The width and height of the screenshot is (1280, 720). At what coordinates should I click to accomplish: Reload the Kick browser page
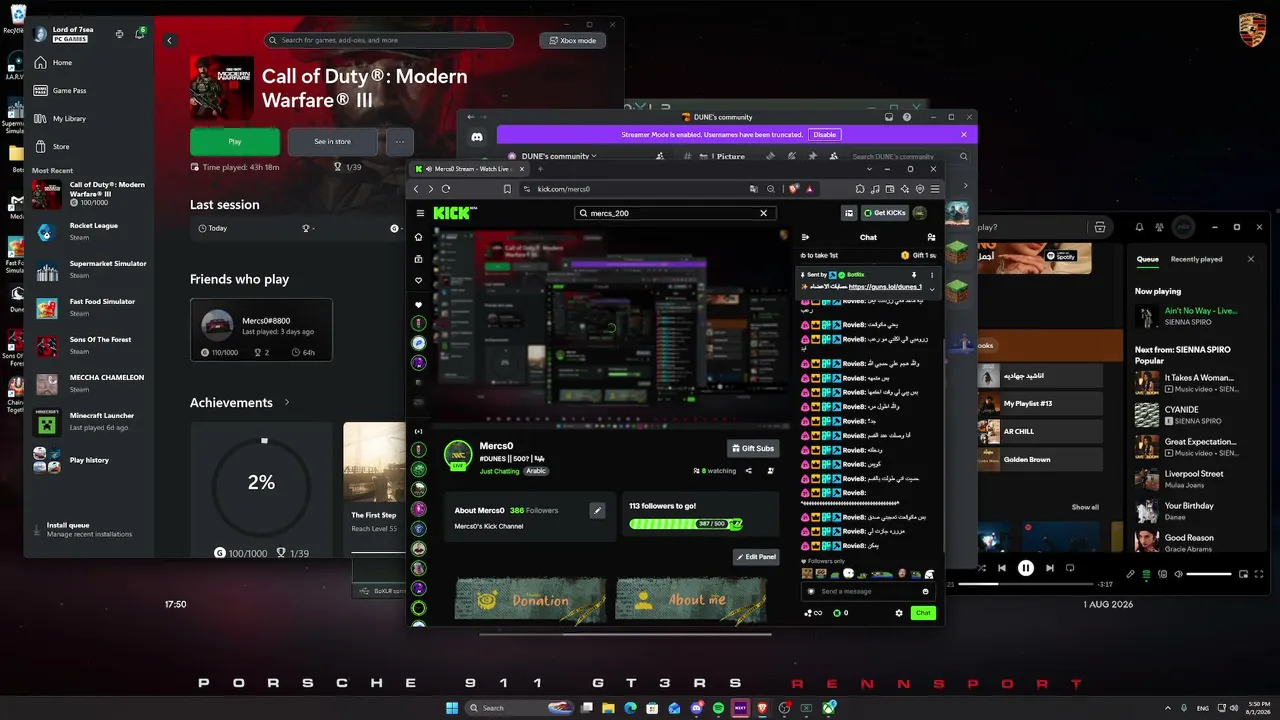(446, 189)
